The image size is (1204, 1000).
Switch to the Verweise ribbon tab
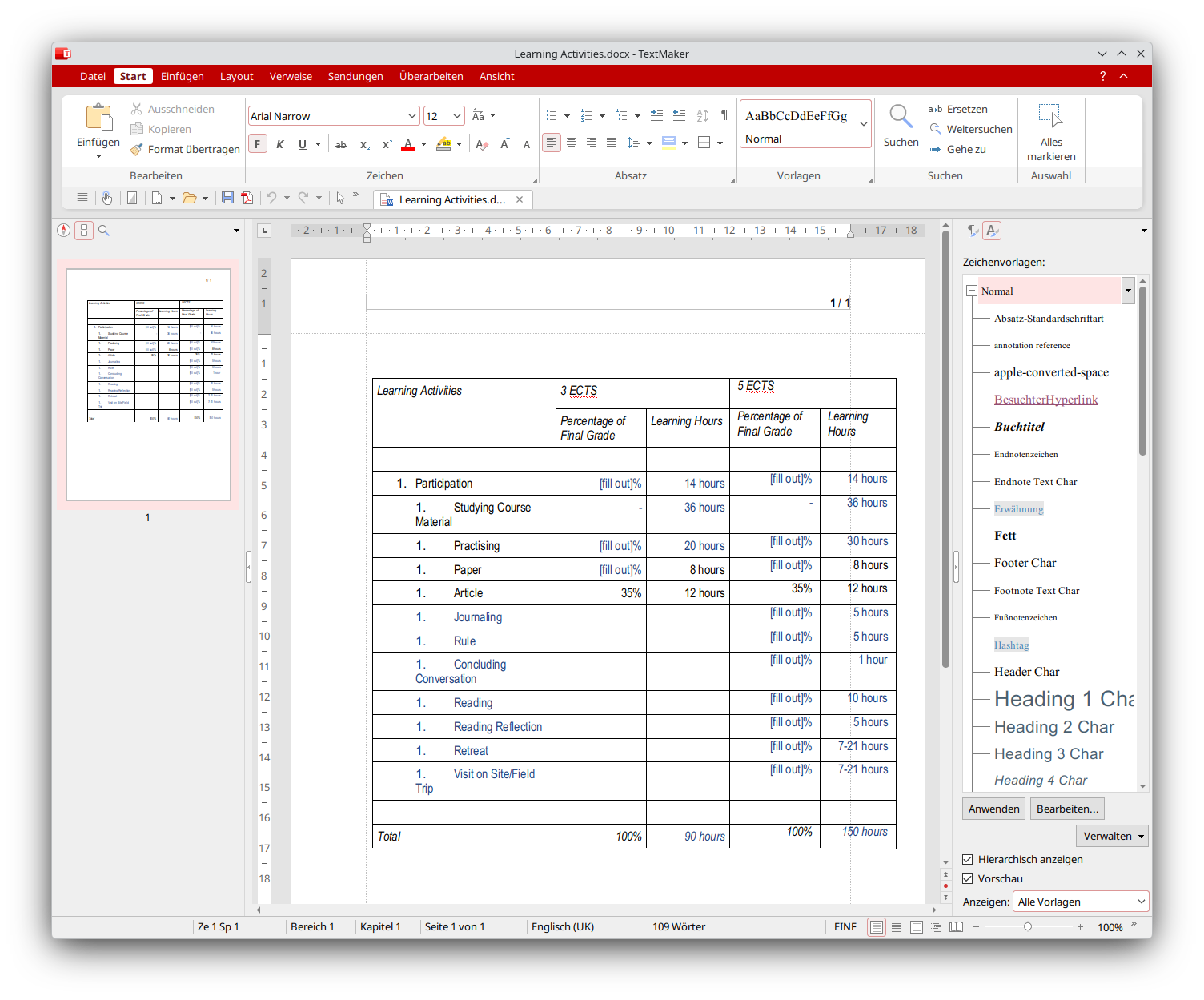point(291,76)
